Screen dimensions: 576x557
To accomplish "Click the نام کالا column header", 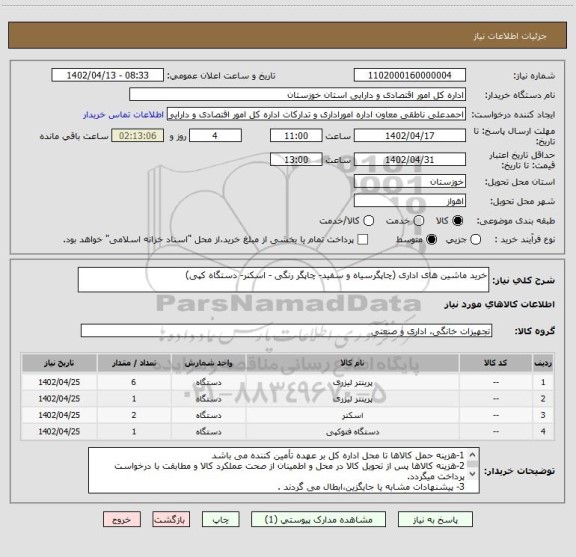I will 352,363.
